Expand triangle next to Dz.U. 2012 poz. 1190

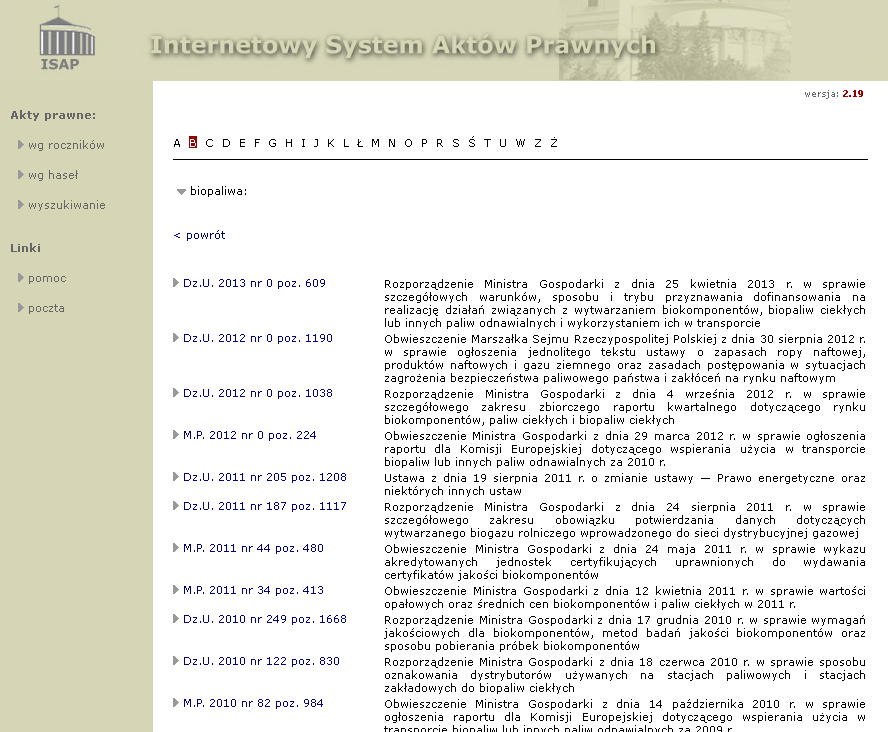click(176, 337)
